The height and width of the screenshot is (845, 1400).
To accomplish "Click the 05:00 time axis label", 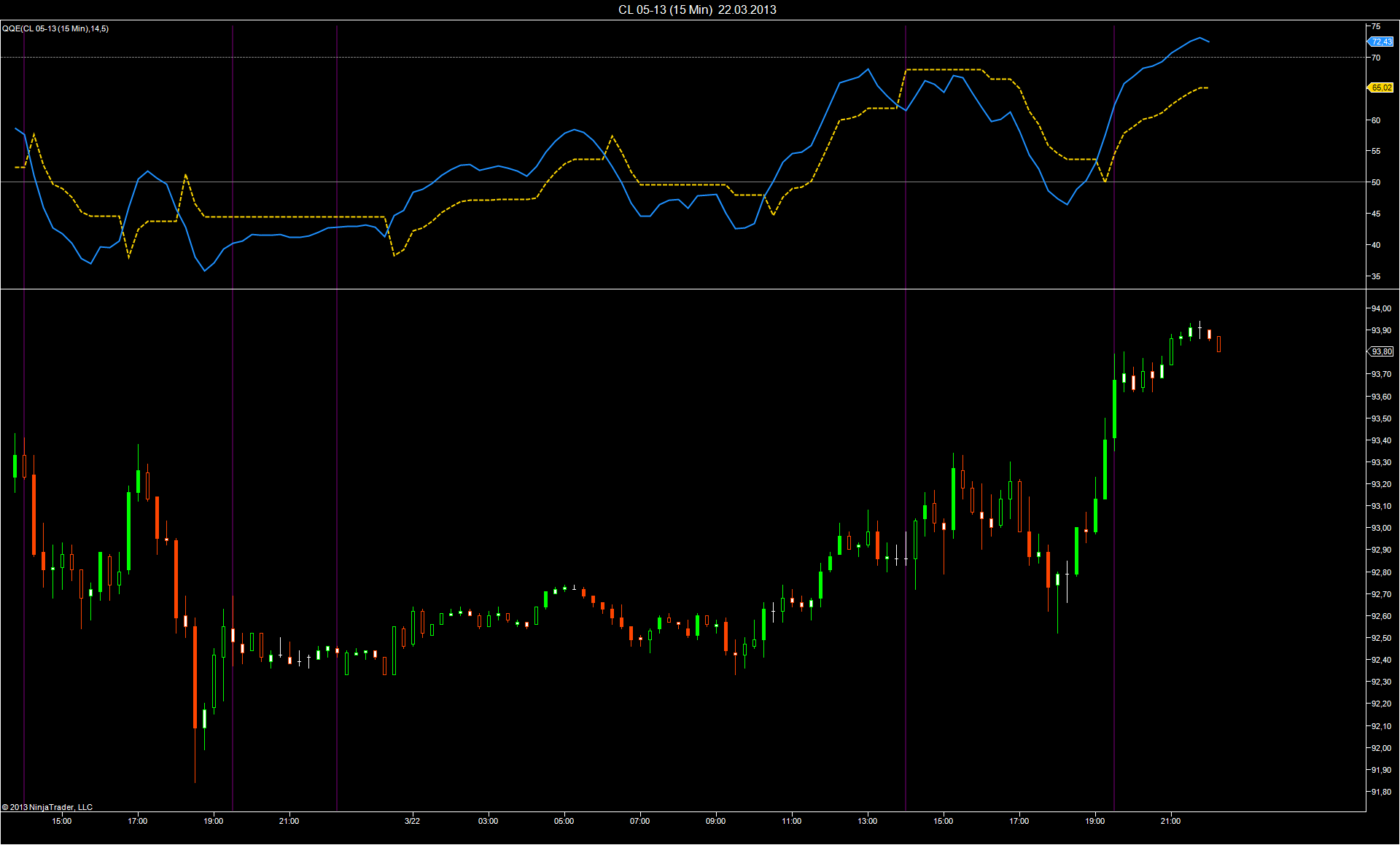I will pos(564,821).
